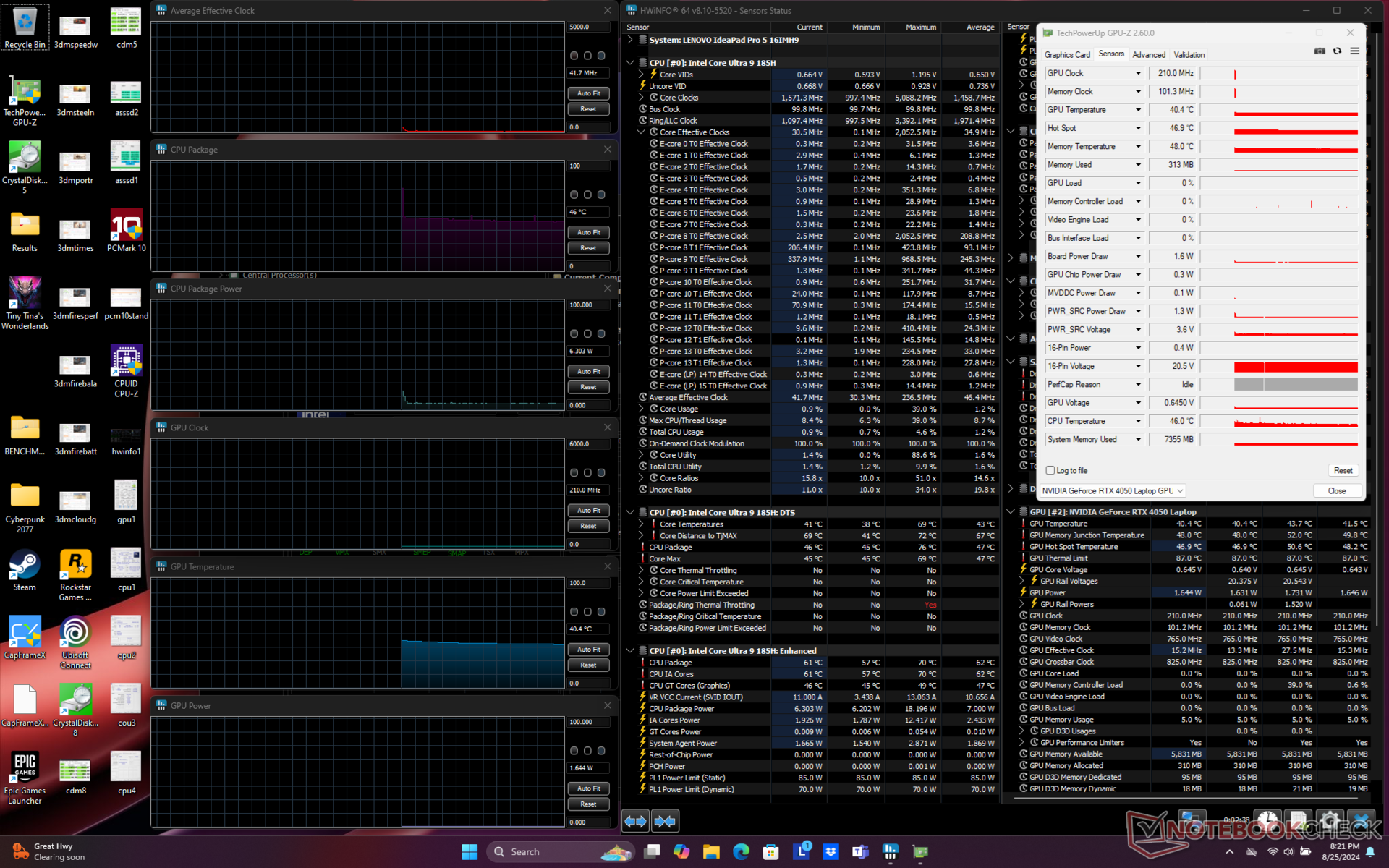Open HWiNFO settings gear icon
1389x868 pixels.
[1330, 821]
